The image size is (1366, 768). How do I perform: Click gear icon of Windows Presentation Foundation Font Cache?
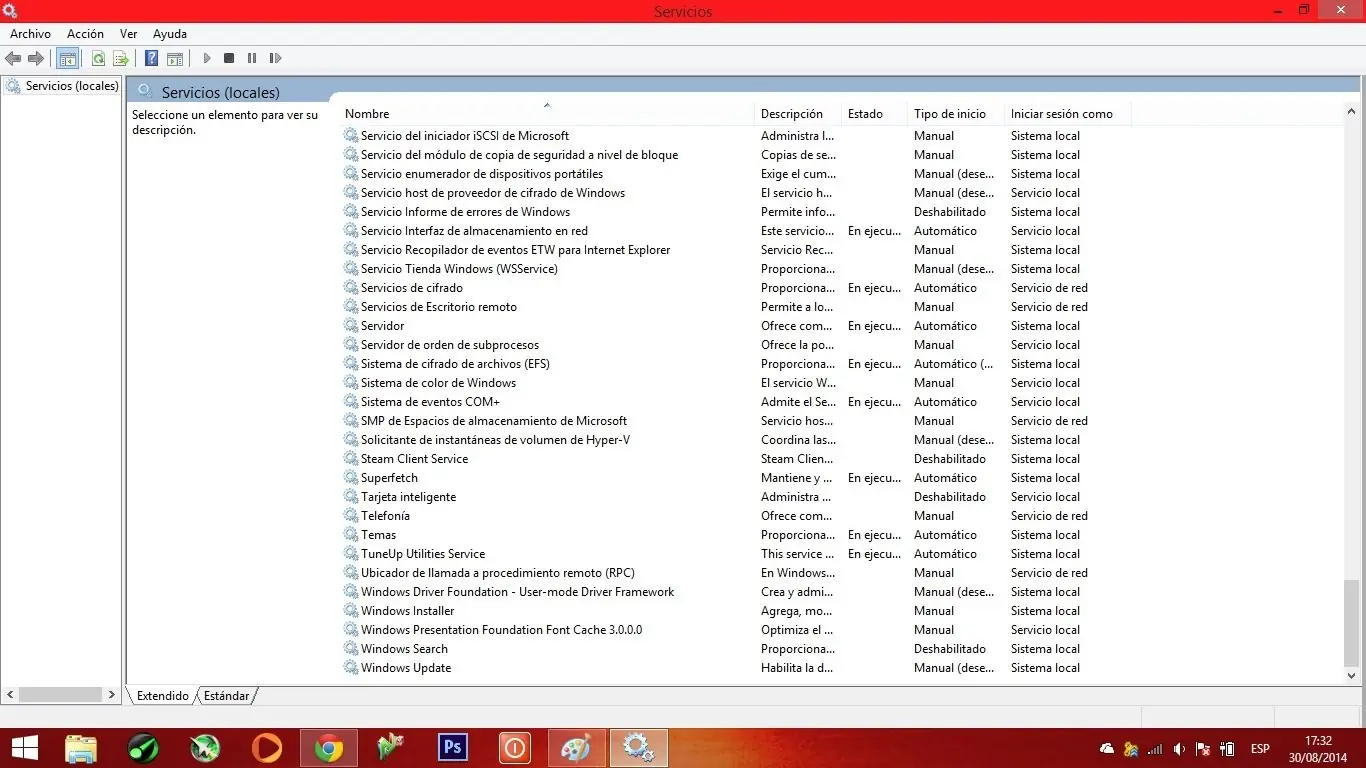(x=351, y=630)
